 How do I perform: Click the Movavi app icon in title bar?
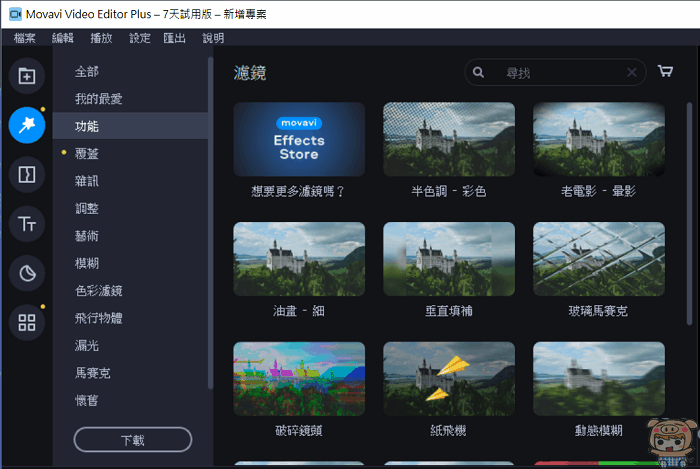15,14
